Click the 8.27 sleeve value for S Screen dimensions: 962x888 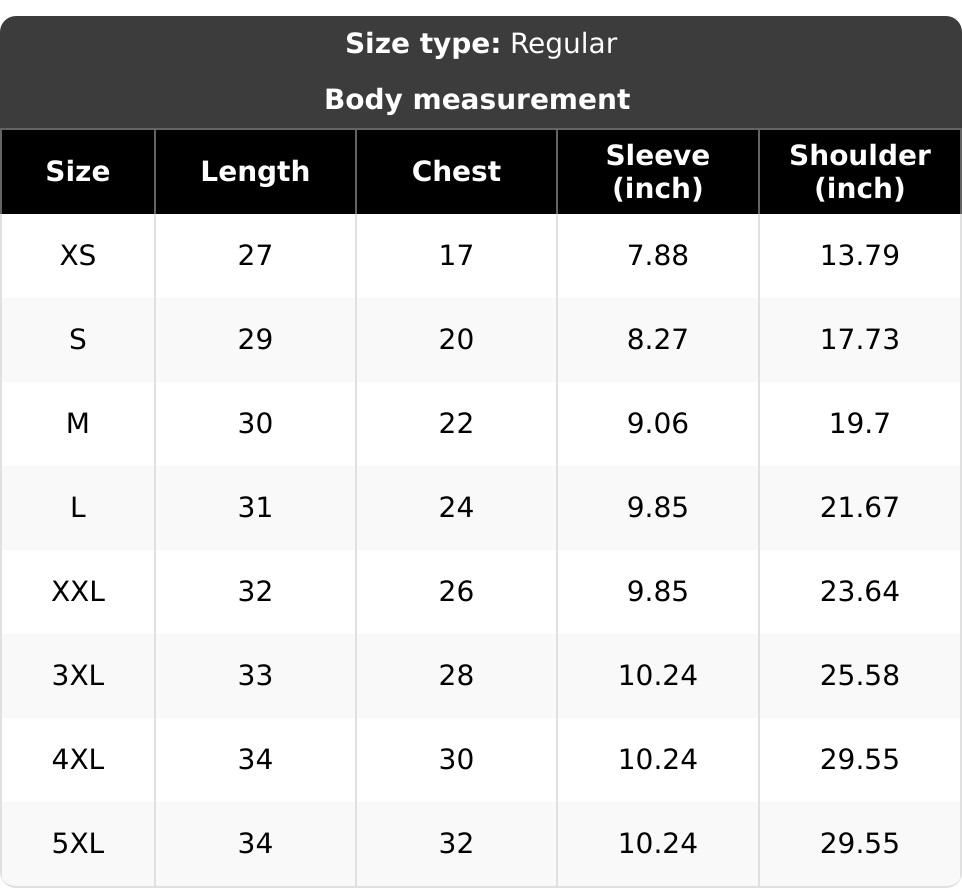click(658, 339)
